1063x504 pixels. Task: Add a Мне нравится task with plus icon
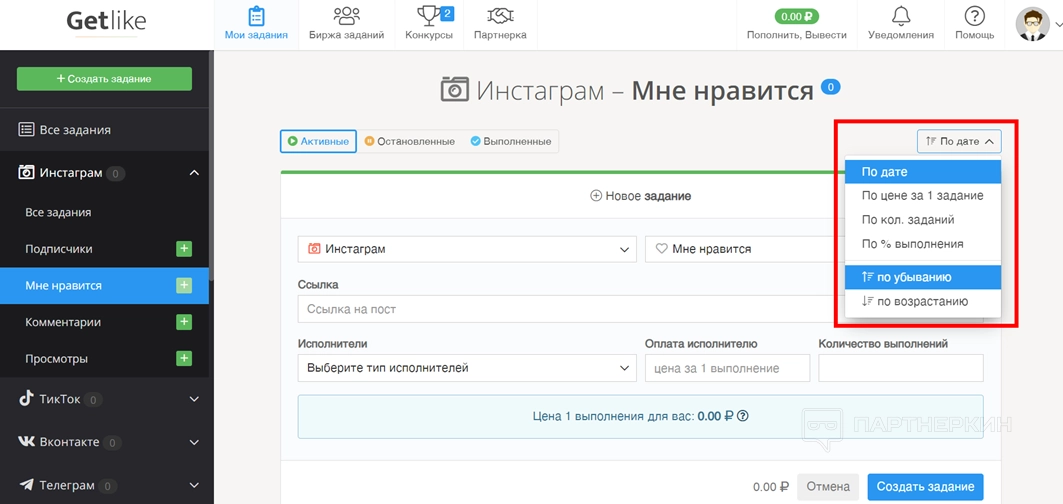(x=184, y=286)
